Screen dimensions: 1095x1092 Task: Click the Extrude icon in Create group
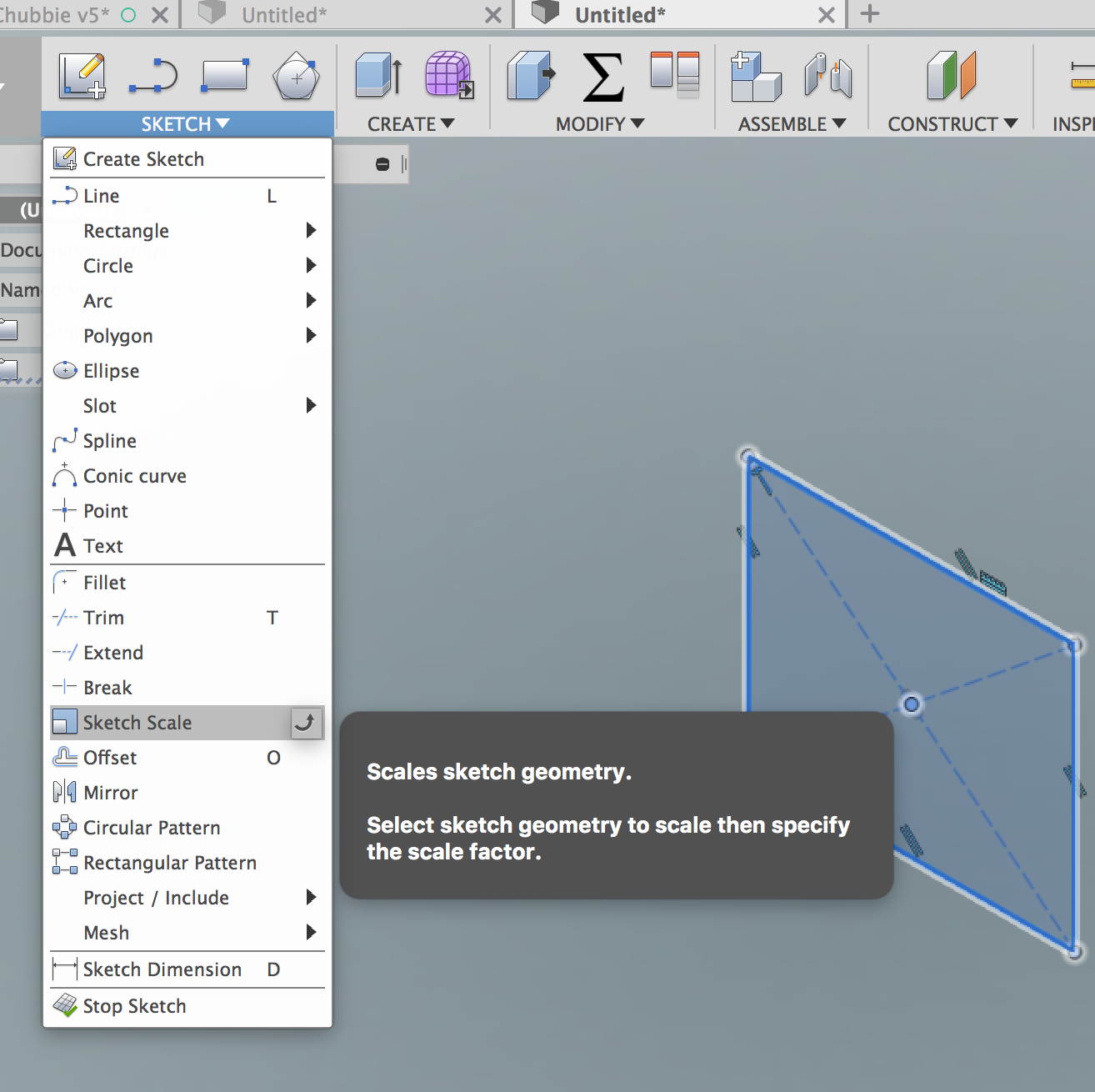378,76
